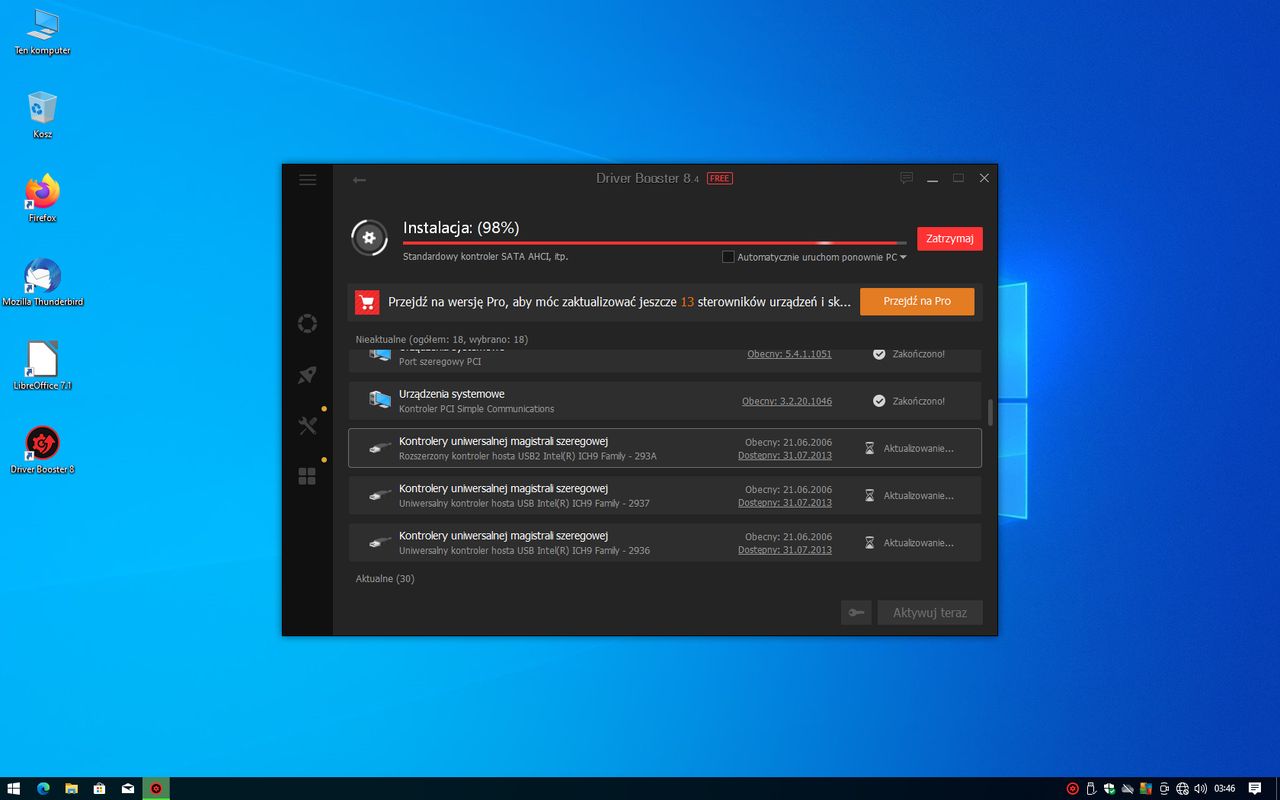This screenshot has height=800, width=1280.
Task: Open the Kosz recycle bin icon
Action: (42, 114)
